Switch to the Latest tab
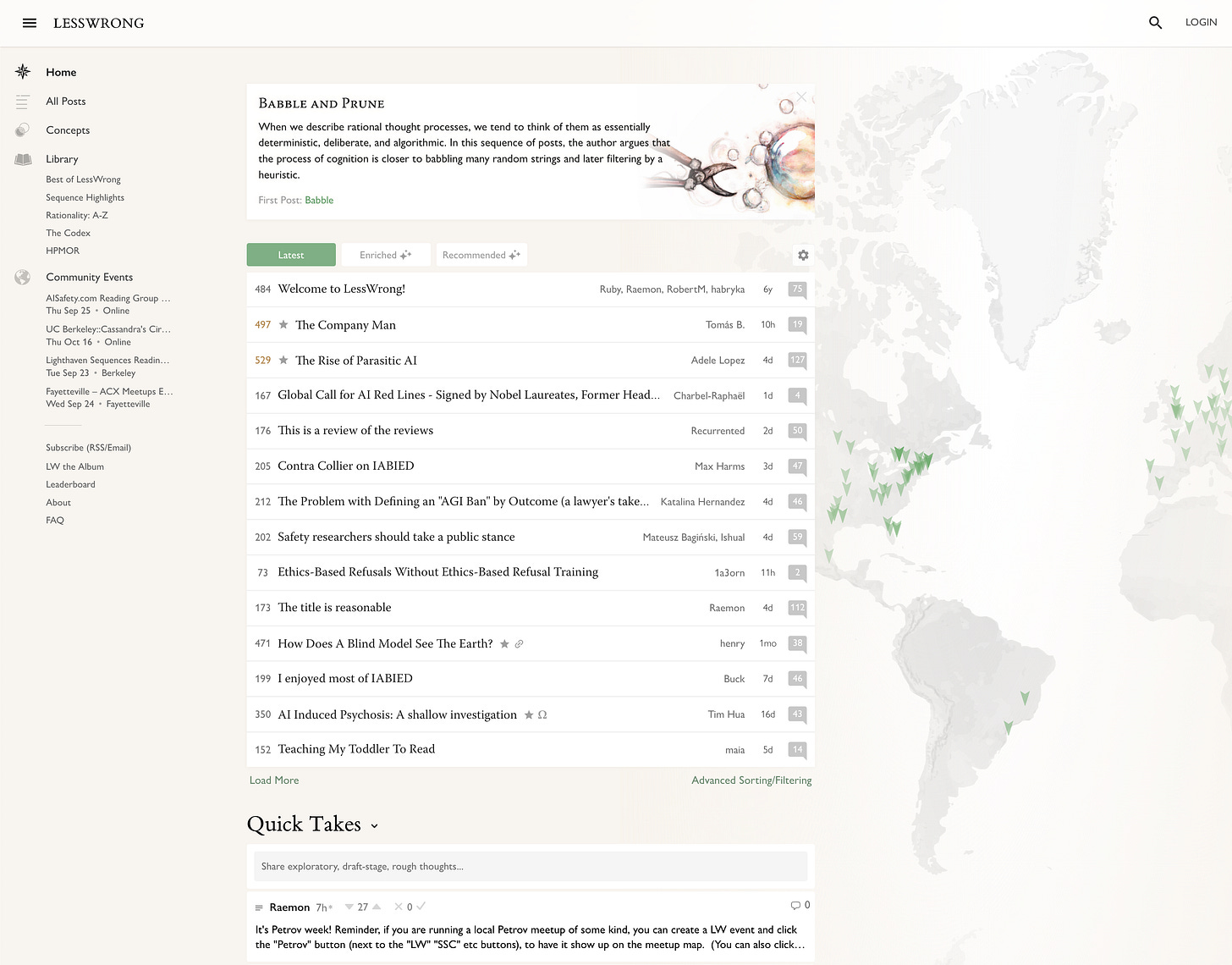The image size is (1232, 965). click(x=291, y=255)
